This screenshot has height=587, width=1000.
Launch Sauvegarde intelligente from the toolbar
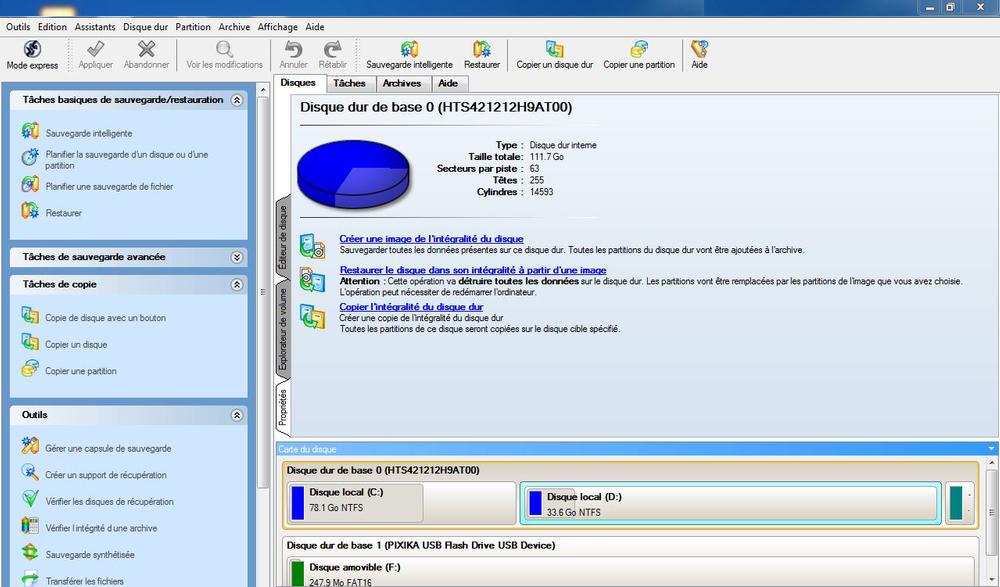[x=409, y=54]
